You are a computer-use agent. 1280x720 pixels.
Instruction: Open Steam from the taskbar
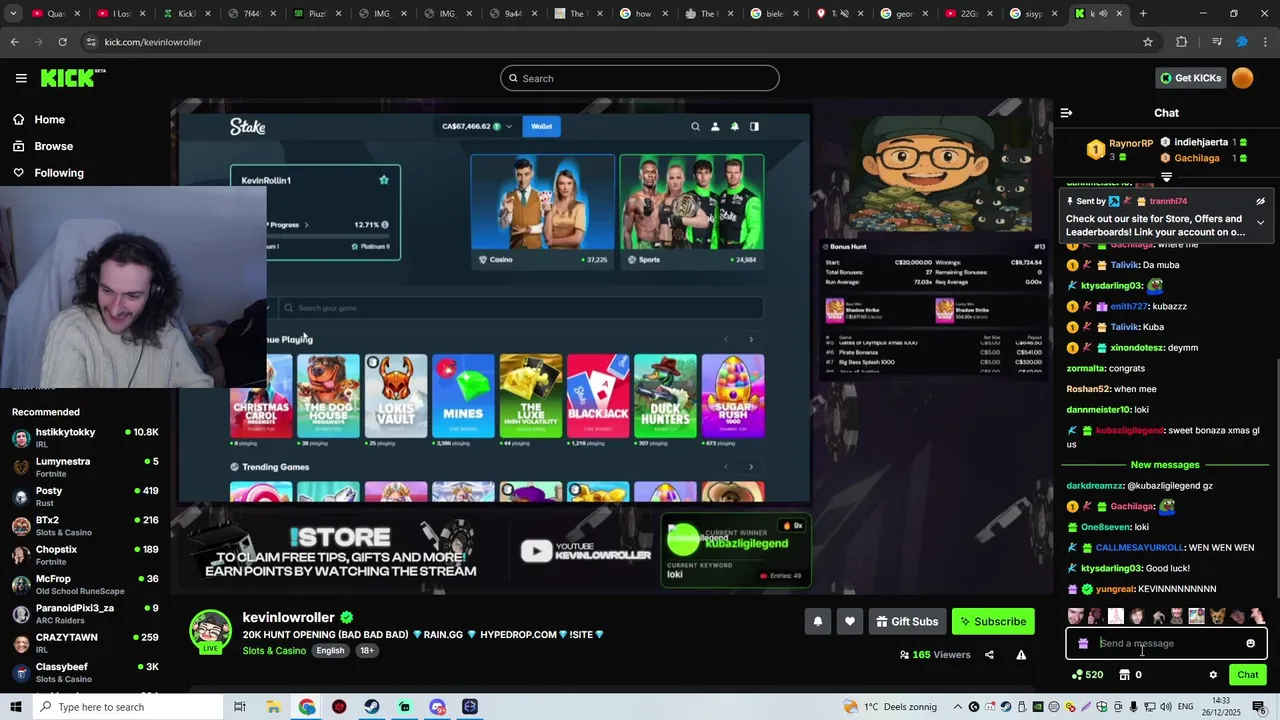coord(371,707)
